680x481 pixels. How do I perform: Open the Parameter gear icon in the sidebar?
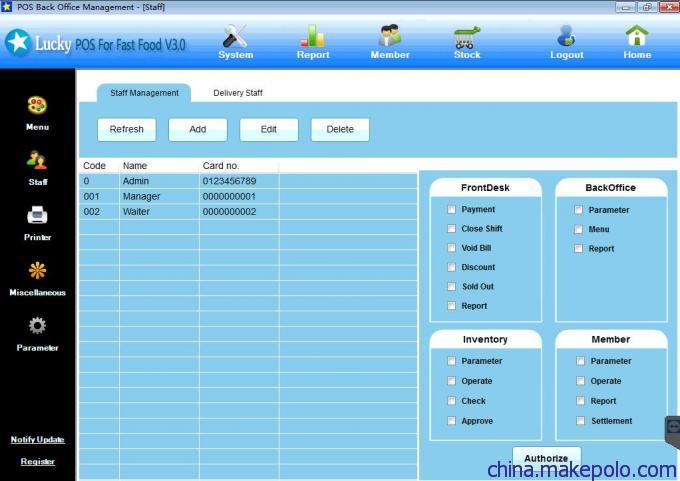click(x=37, y=325)
